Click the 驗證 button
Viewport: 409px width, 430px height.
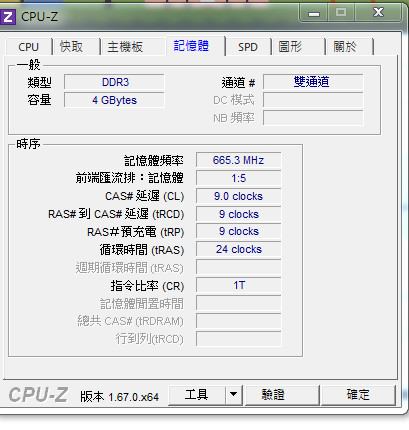[x=282, y=395]
